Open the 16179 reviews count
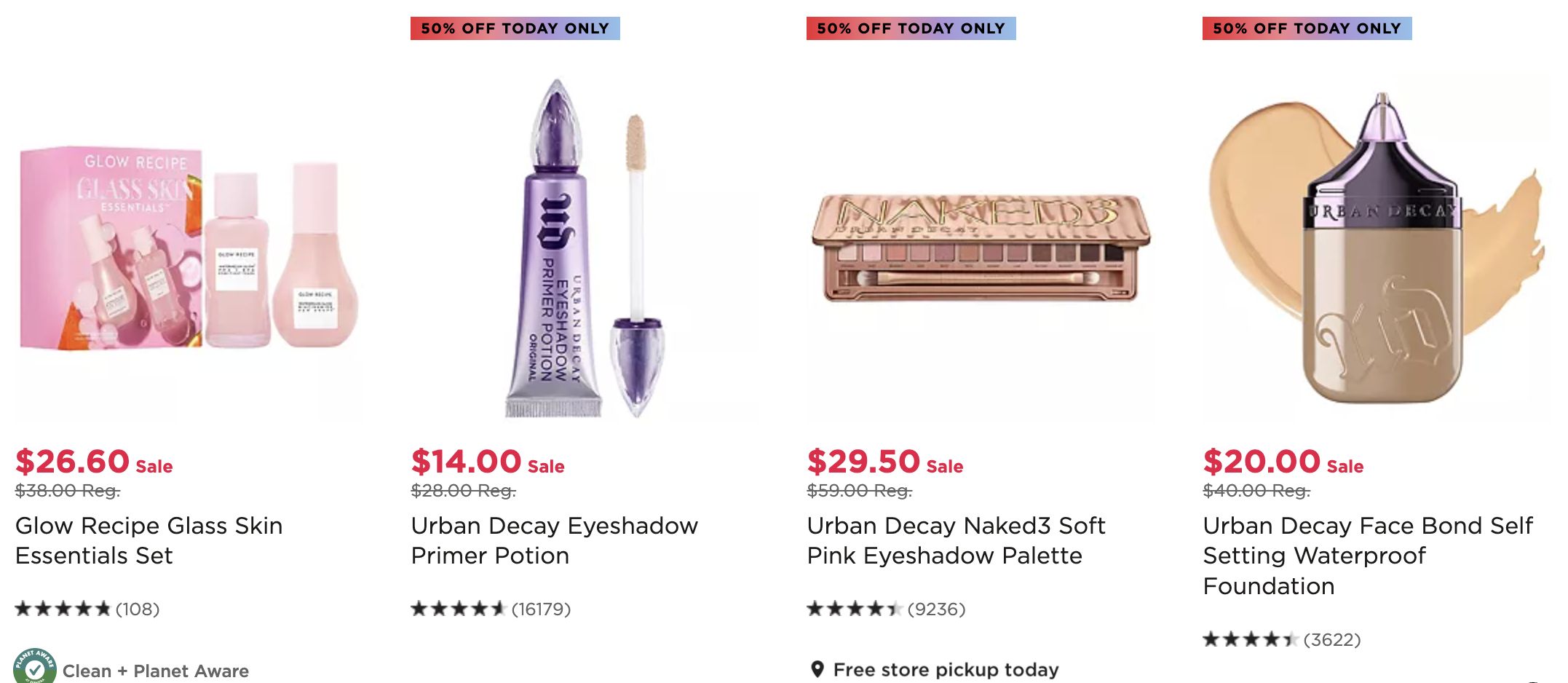This screenshot has width=1568, height=683. coord(541,609)
